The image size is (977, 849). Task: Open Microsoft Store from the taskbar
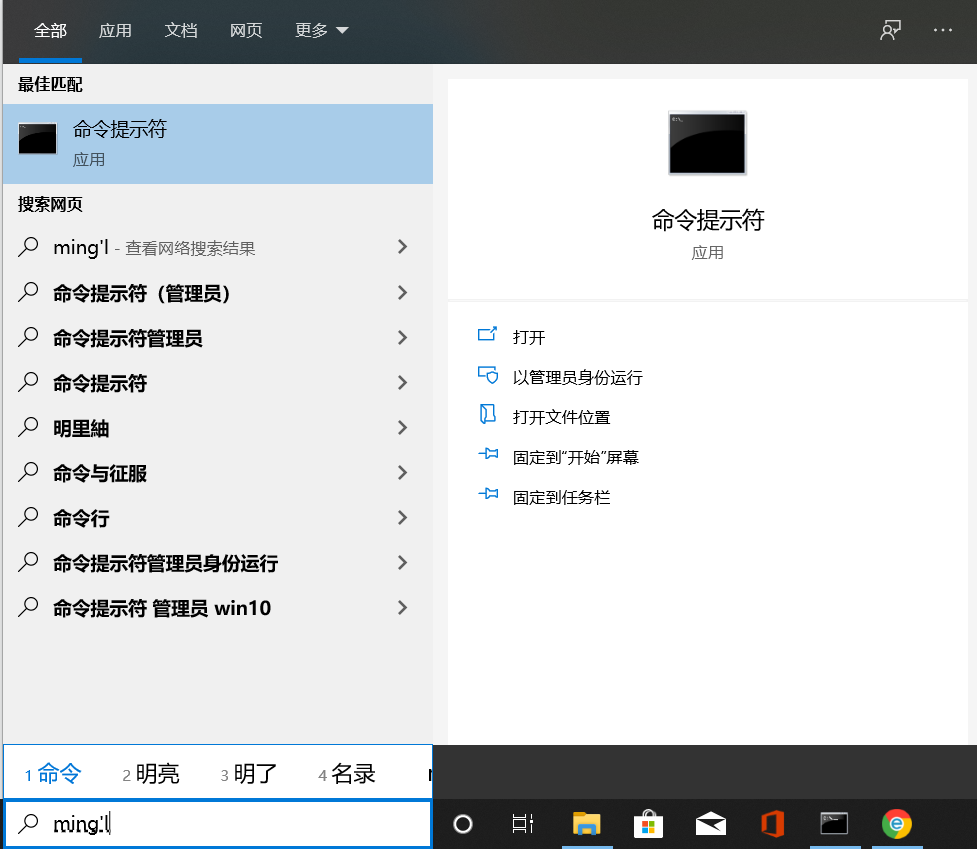(x=648, y=823)
